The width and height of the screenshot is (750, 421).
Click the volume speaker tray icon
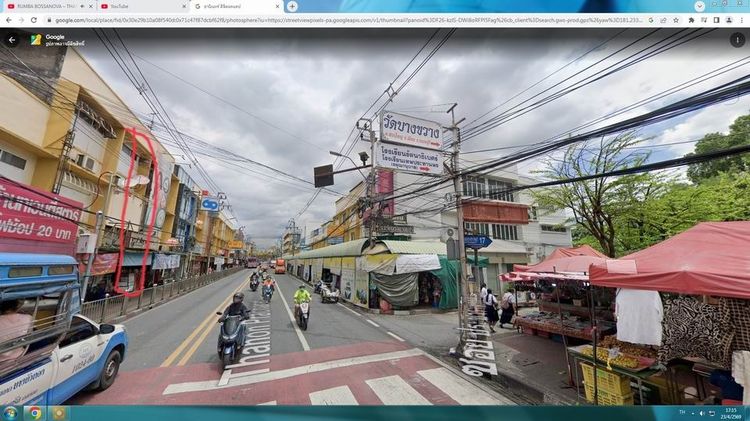click(702, 413)
